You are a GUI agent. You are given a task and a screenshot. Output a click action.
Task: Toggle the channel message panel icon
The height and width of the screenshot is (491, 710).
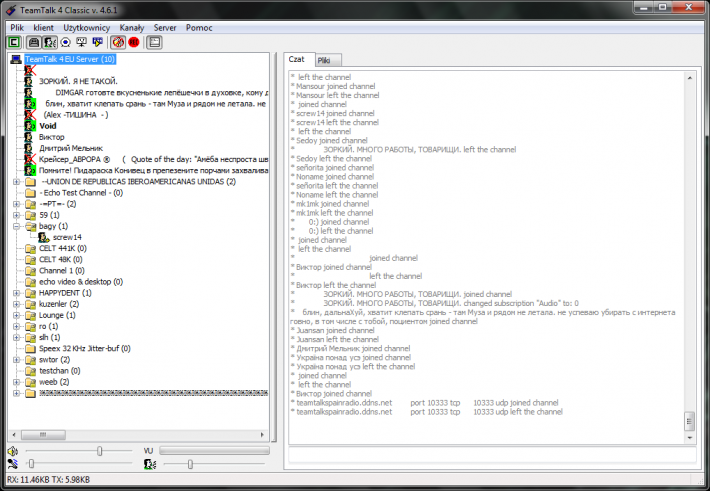pos(154,42)
